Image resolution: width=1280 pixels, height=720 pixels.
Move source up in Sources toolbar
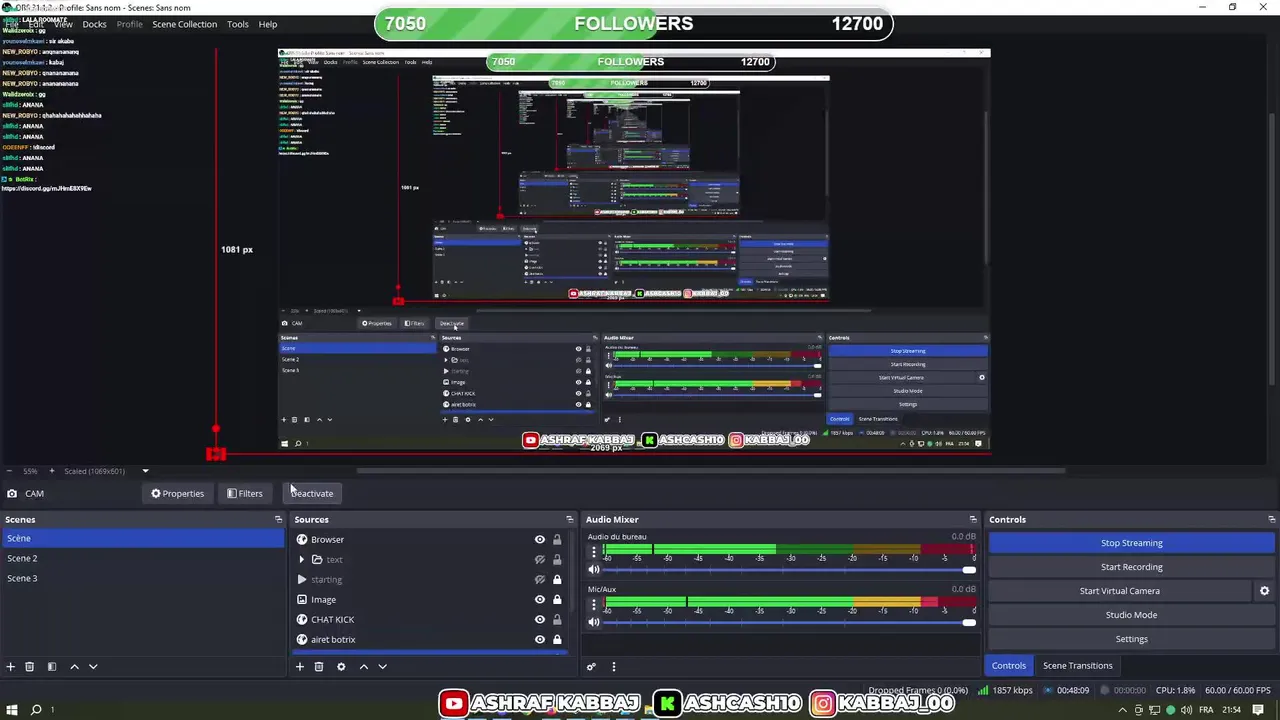click(364, 667)
